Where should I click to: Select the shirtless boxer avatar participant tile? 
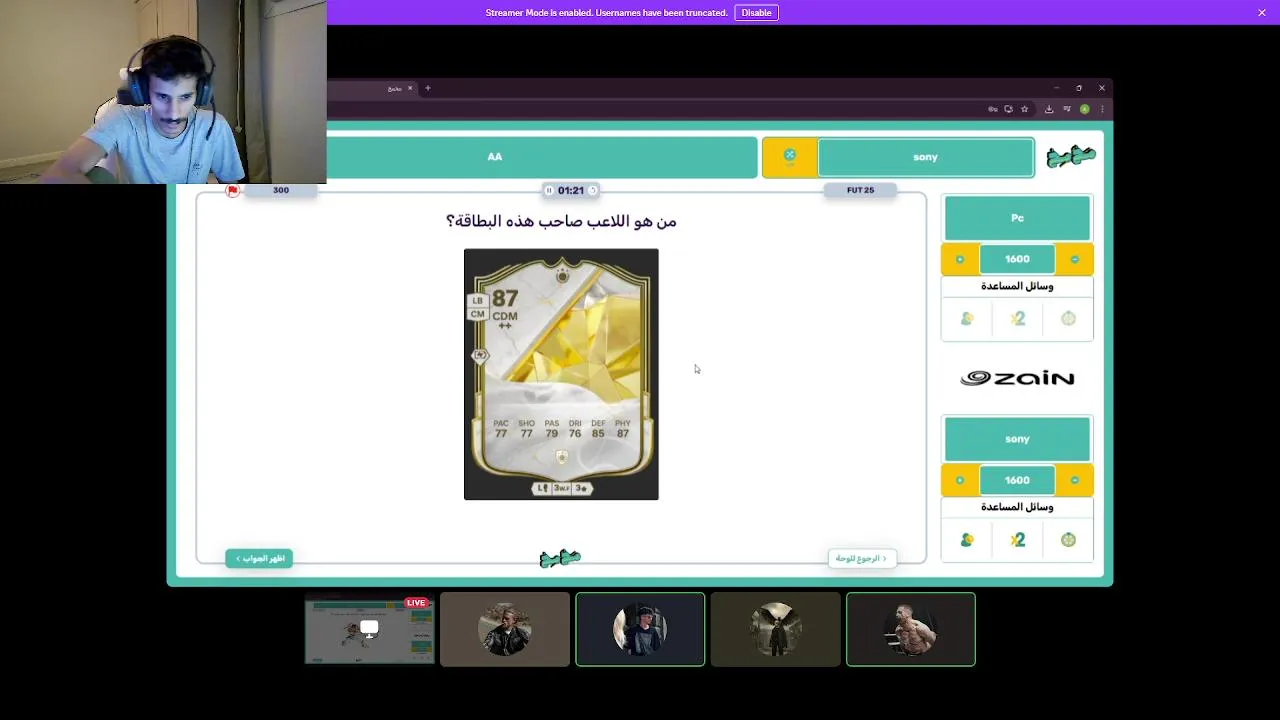[x=911, y=629]
